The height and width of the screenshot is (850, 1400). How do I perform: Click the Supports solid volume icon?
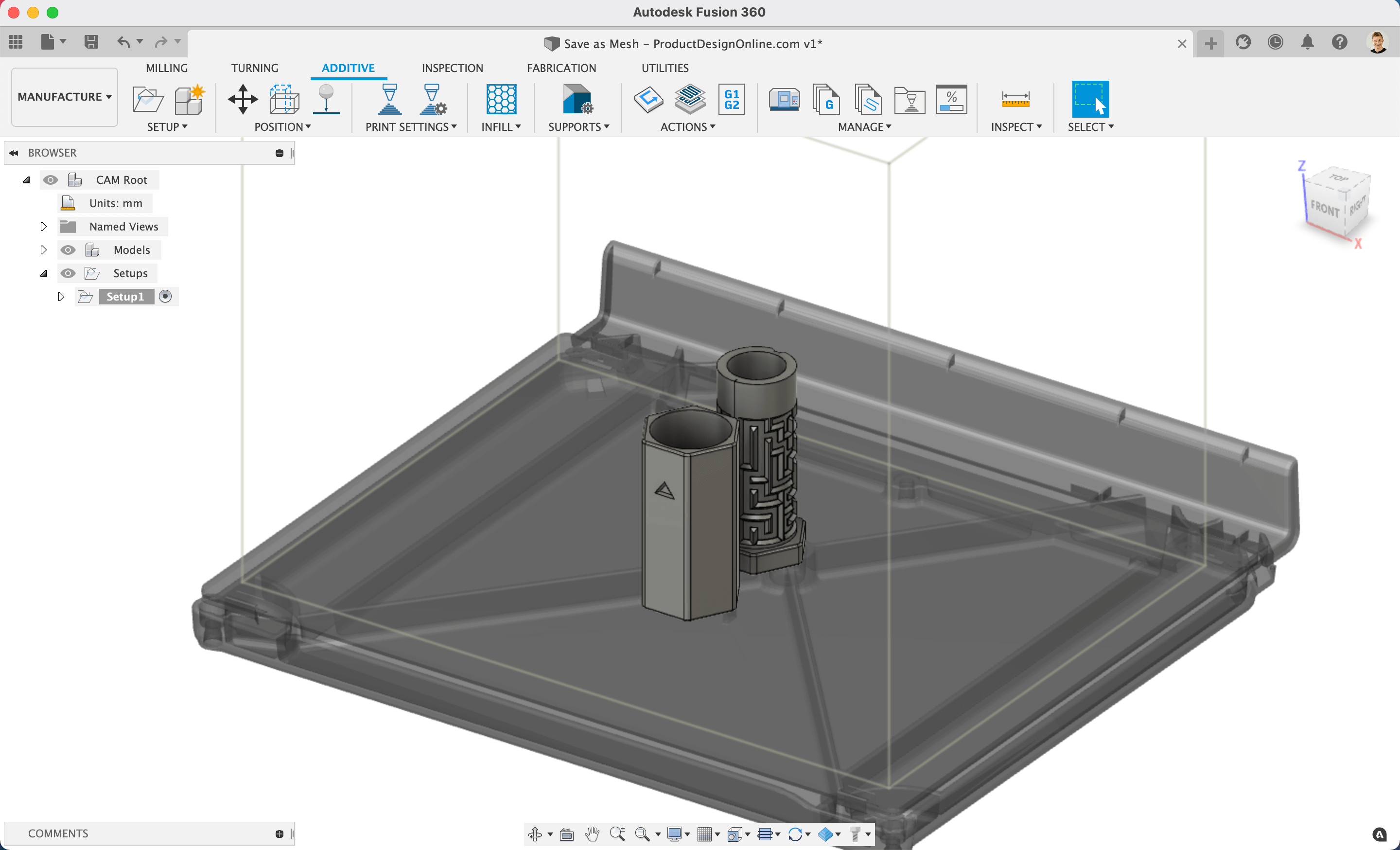tap(578, 99)
